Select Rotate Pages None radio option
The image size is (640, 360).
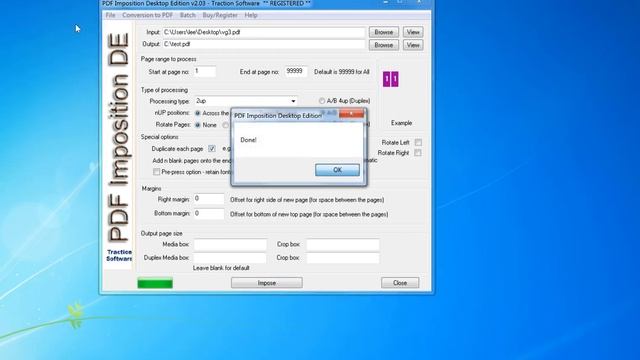pos(198,125)
